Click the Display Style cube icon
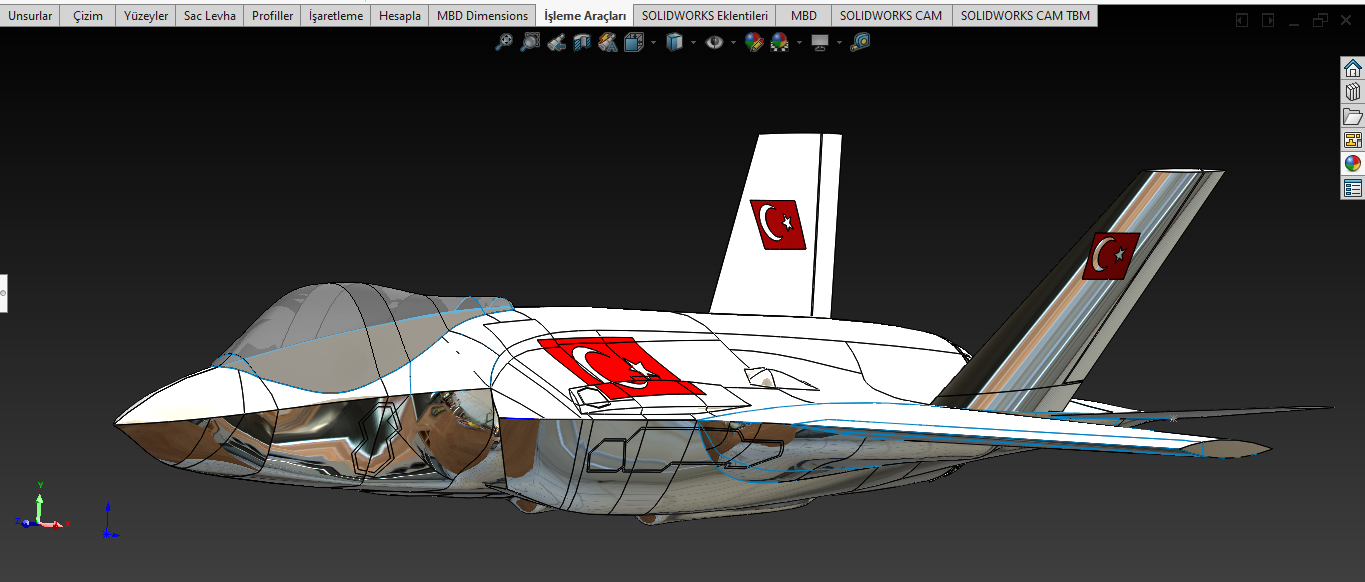Viewport: 1365px width, 582px height. click(x=674, y=42)
